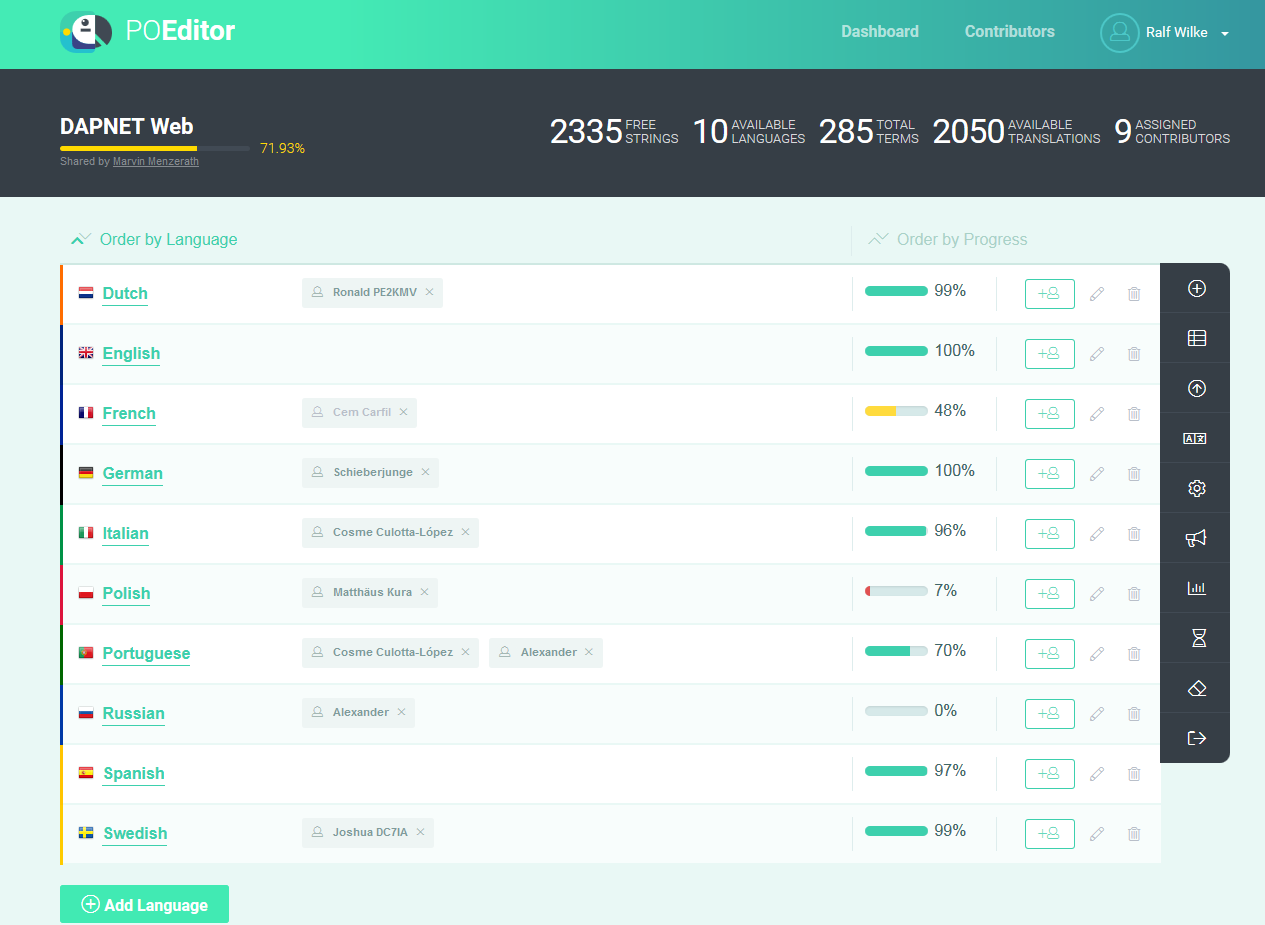The image size is (1265, 925).
Task: Open the bar chart stats icon
Action: [1196, 588]
